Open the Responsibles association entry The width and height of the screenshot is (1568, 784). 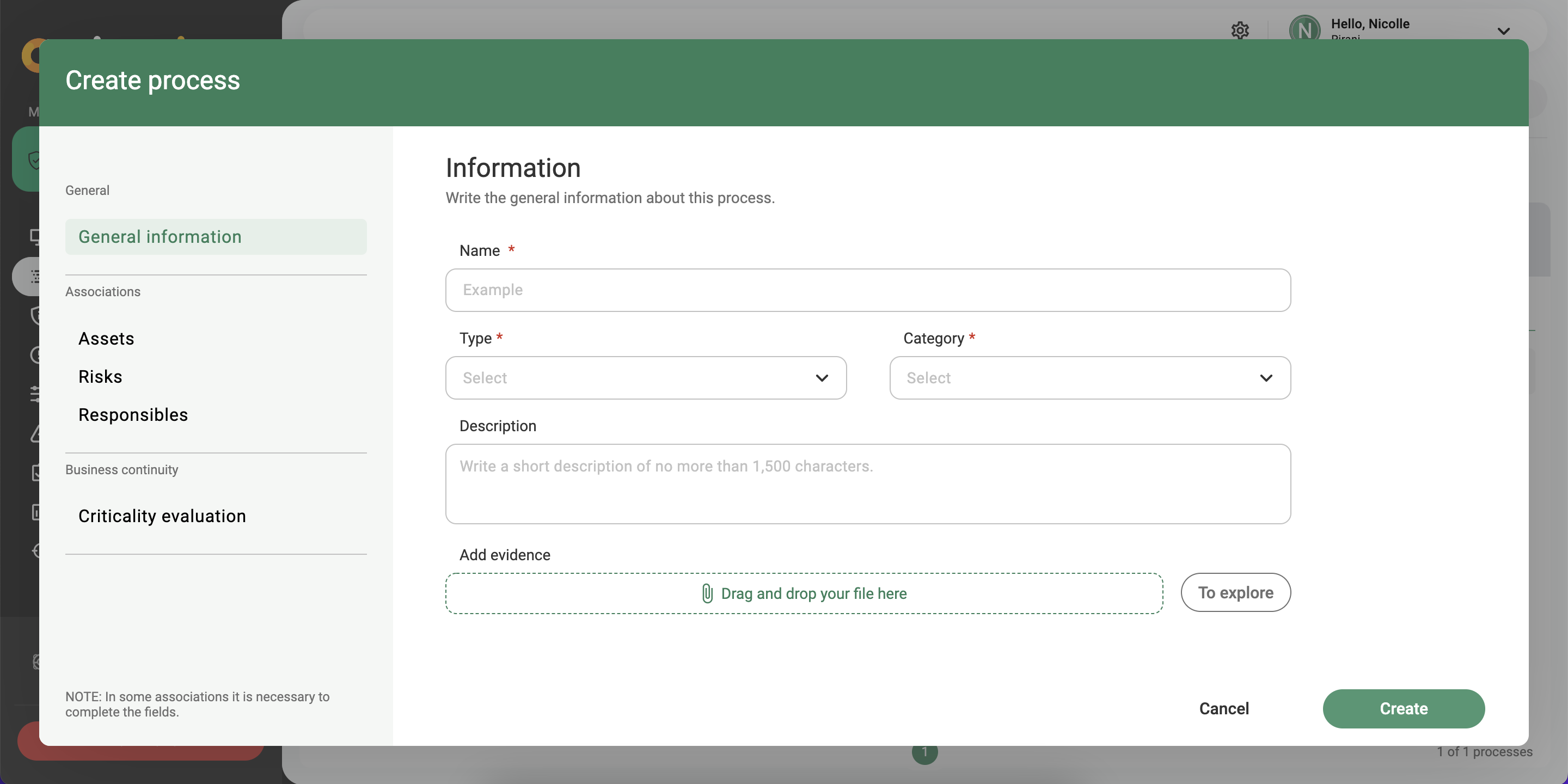coord(133,414)
